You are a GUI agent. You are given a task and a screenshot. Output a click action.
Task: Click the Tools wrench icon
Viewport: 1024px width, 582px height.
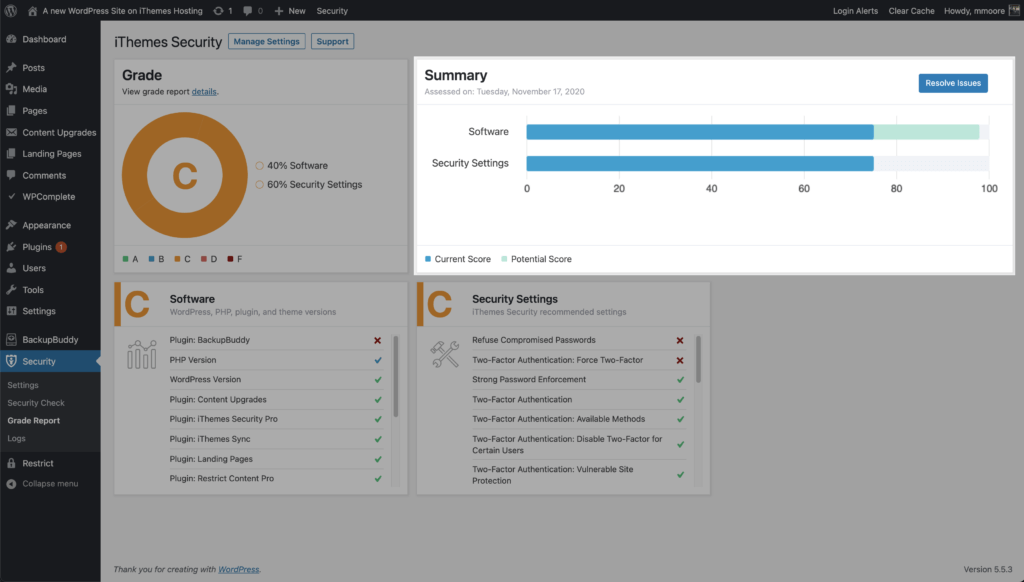11,289
